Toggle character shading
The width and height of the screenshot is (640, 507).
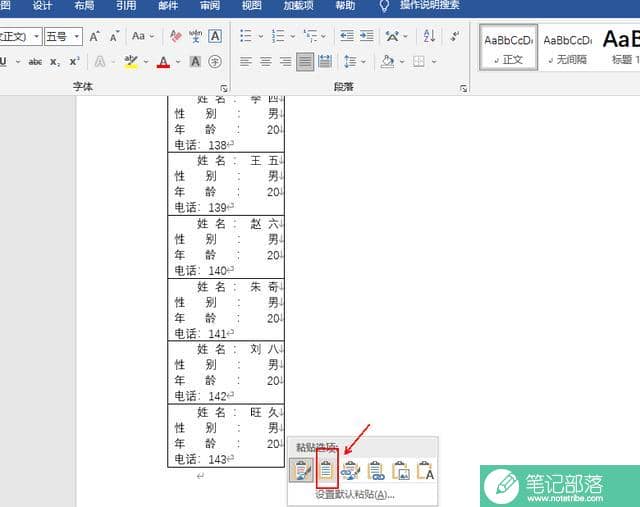pyautogui.click(x=195, y=62)
